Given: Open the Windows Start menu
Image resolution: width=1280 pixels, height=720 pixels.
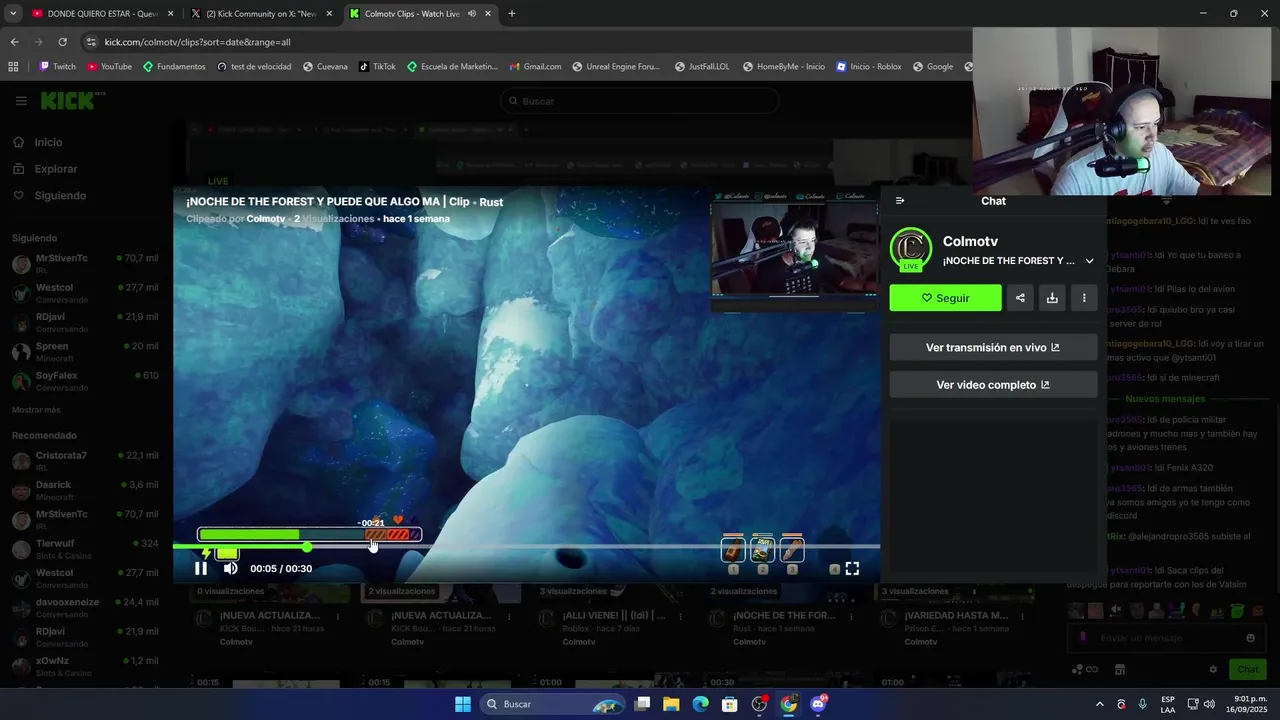Looking at the screenshot, I should [x=463, y=704].
